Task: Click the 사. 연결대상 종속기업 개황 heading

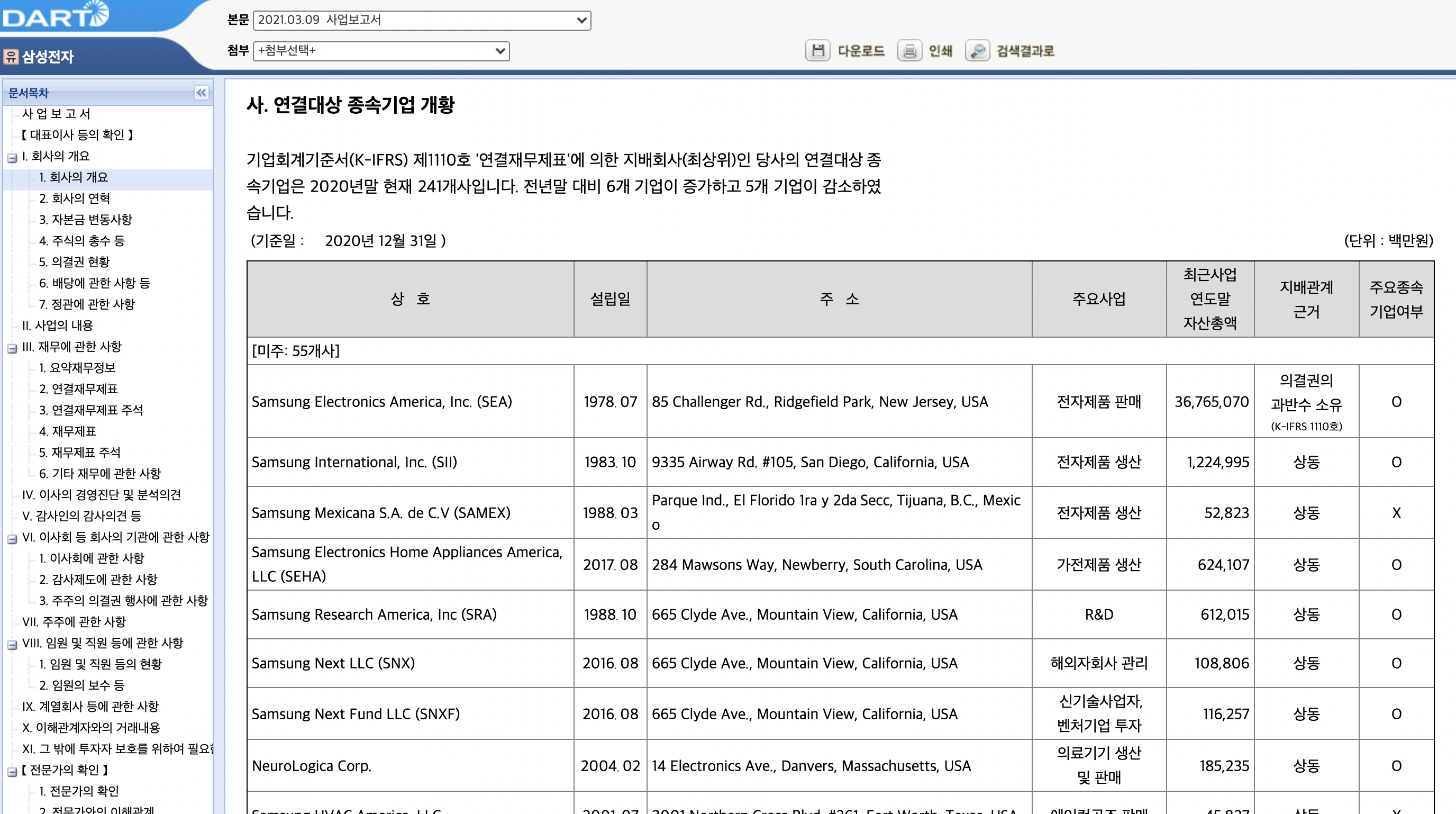Action: tap(350, 105)
